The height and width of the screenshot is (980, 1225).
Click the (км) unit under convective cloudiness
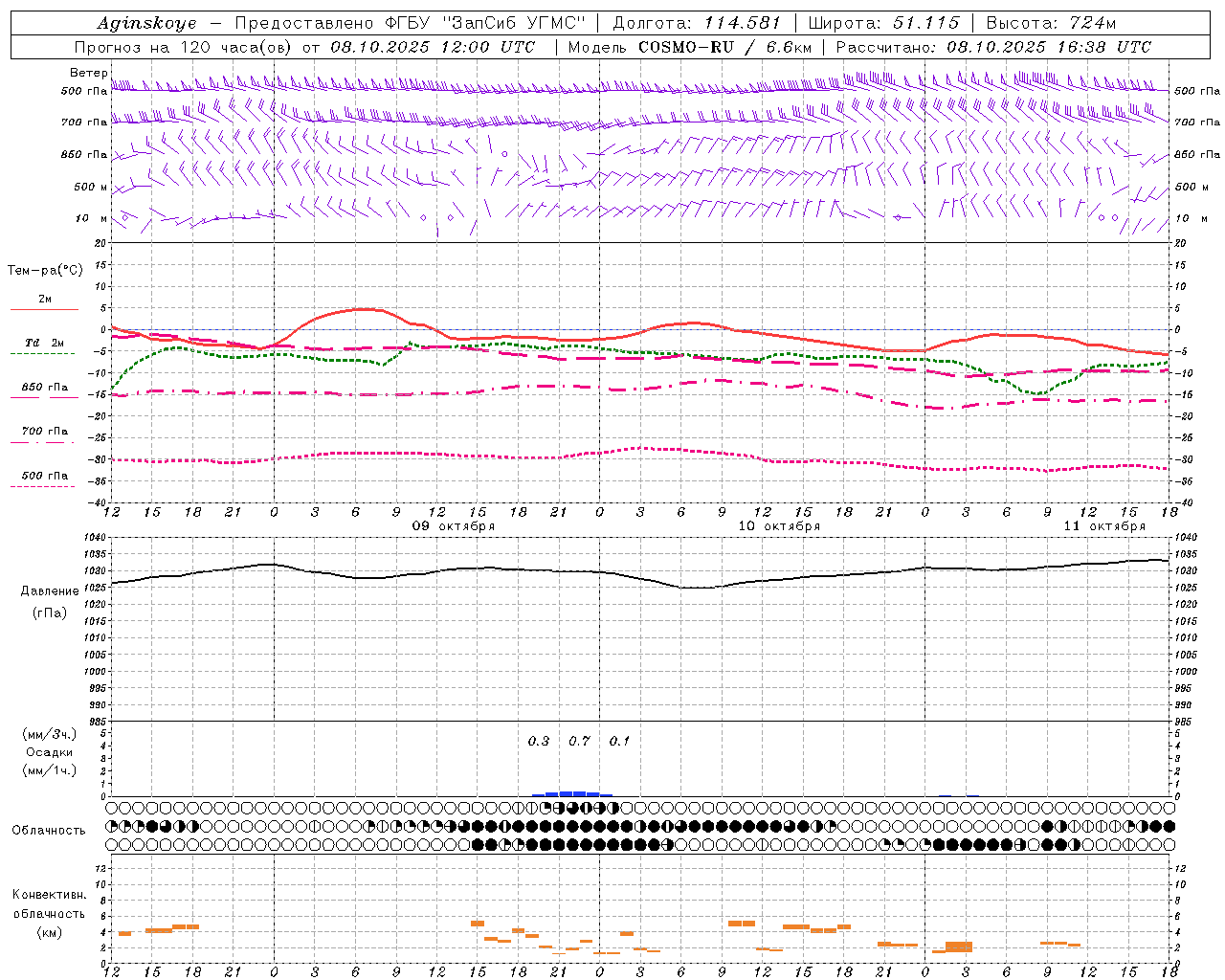[49, 932]
